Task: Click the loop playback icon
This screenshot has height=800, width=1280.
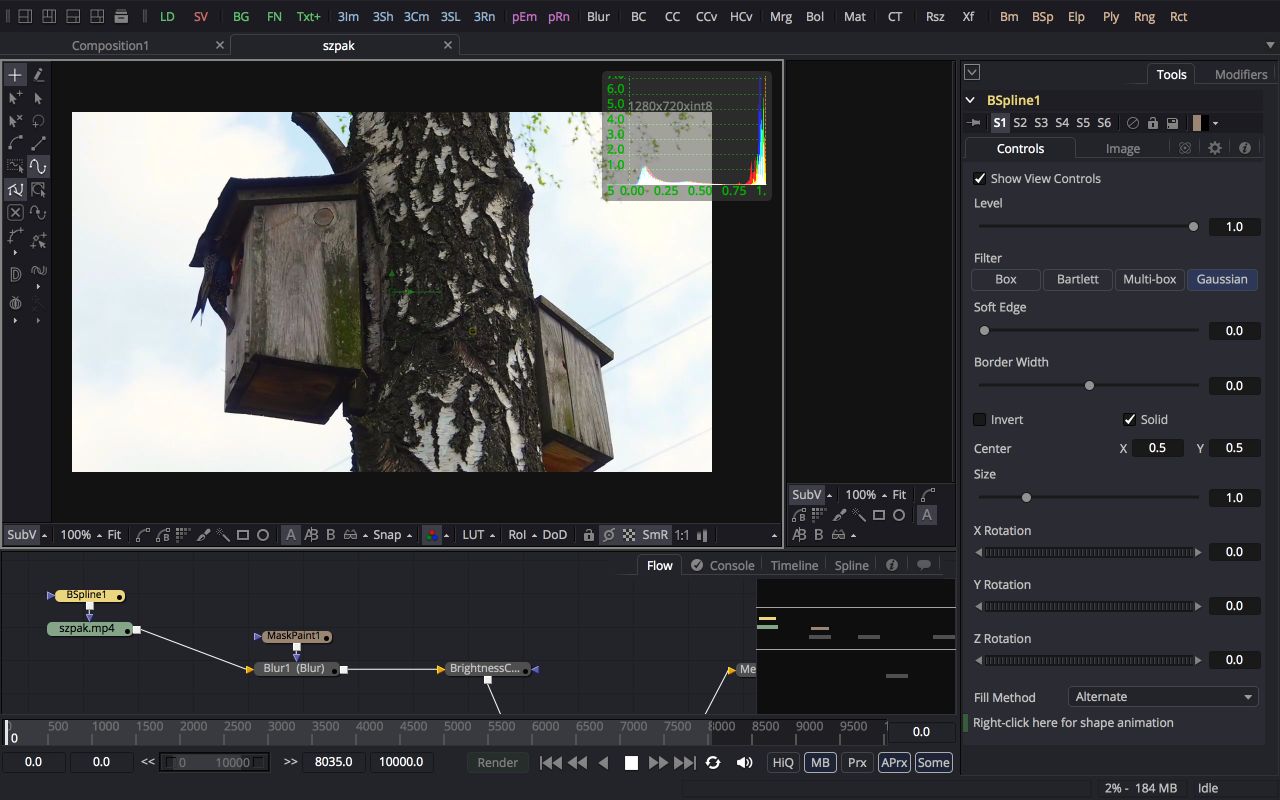Action: tap(713, 762)
